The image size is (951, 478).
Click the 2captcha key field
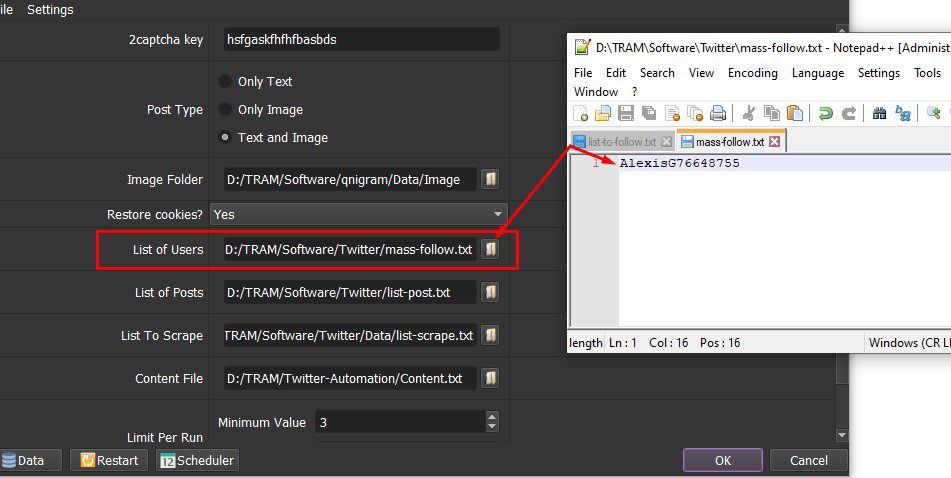[362, 39]
